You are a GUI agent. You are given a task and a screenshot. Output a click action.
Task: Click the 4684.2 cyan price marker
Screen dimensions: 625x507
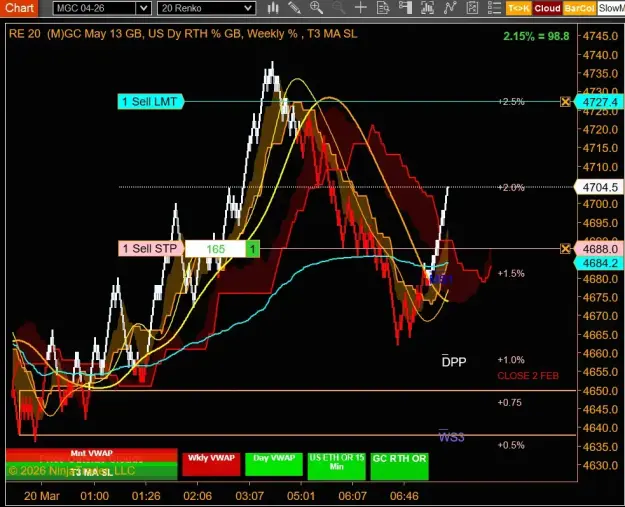click(599, 263)
